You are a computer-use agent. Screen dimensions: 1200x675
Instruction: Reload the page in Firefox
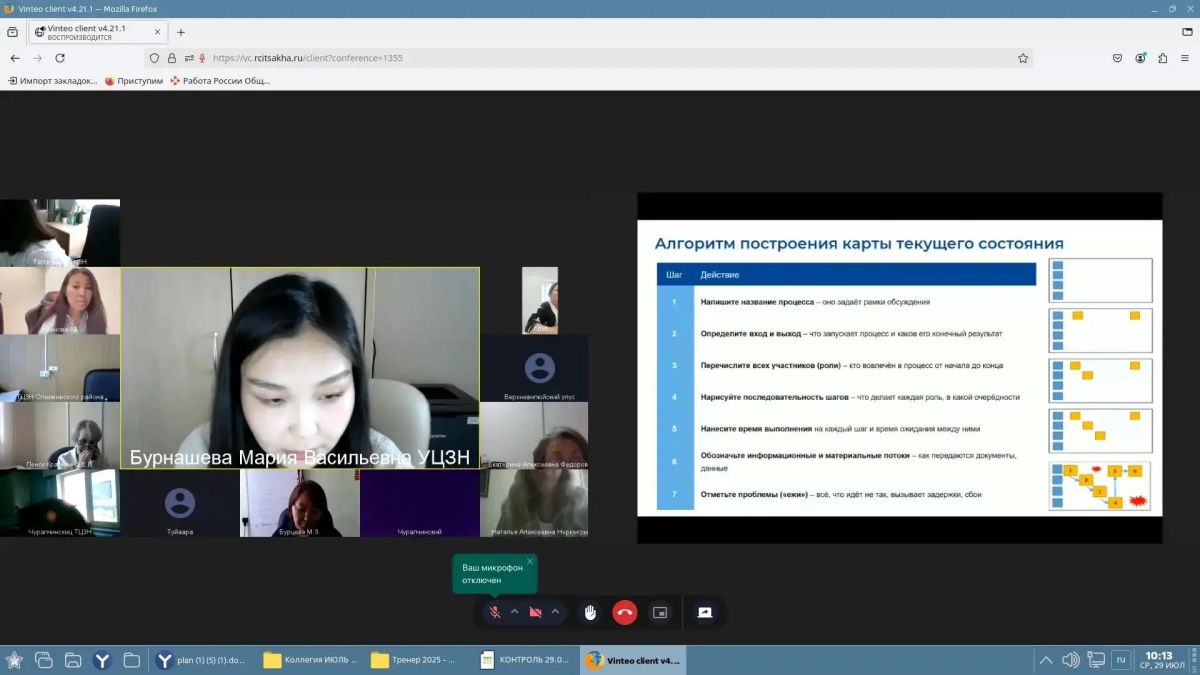pyautogui.click(x=60, y=58)
